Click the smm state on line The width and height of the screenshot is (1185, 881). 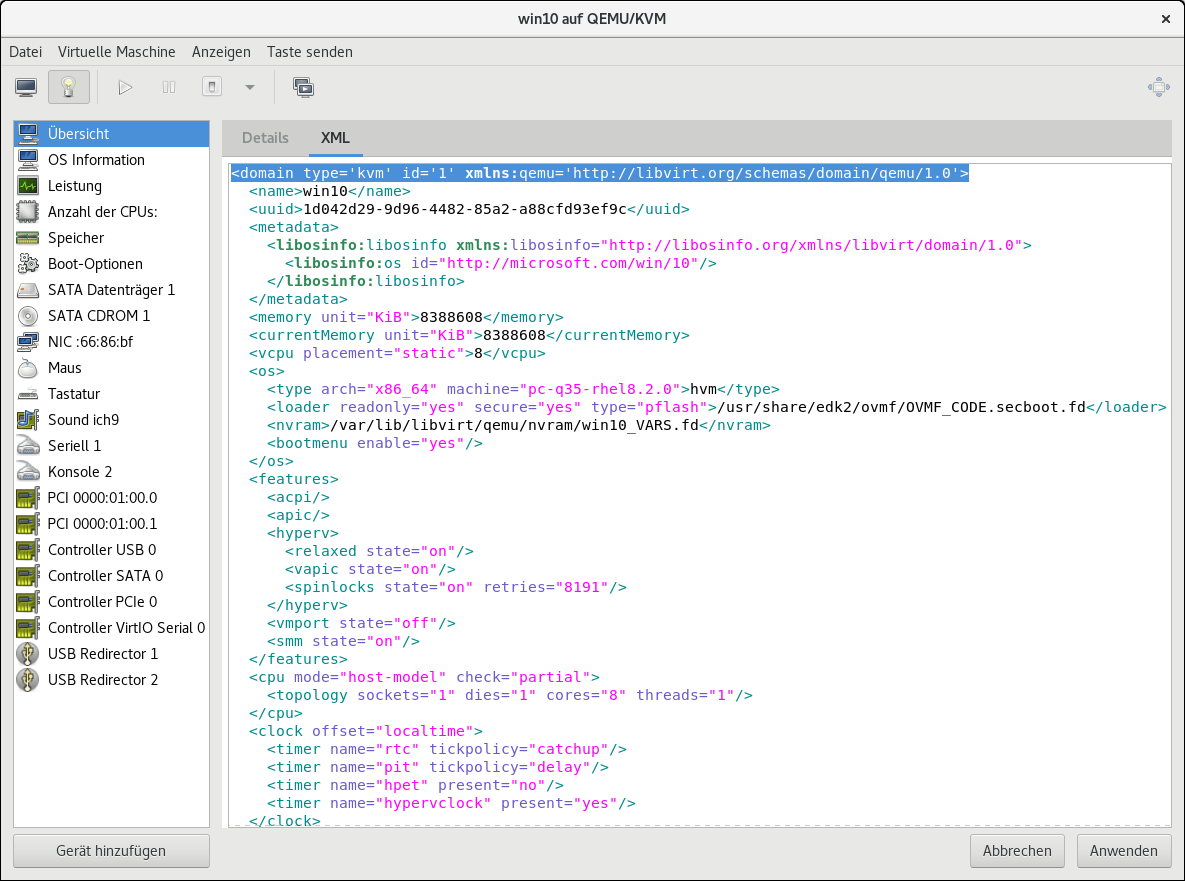[x=343, y=641]
